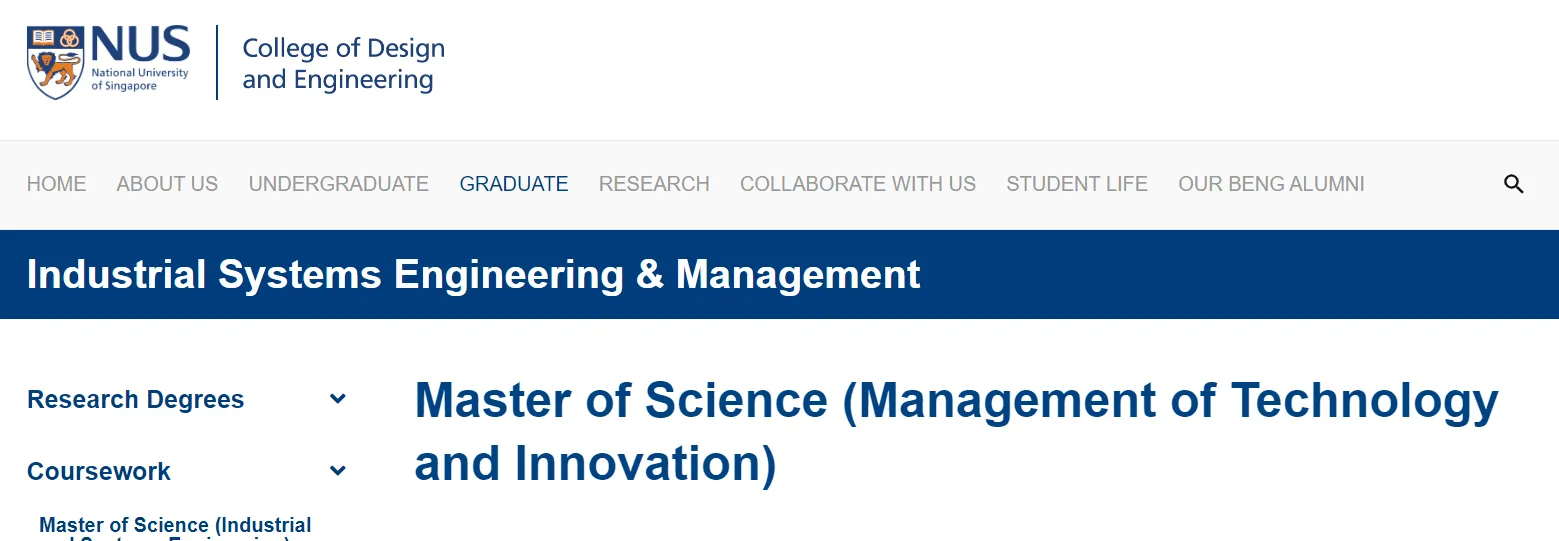Image resolution: width=1559 pixels, height=541 pixels.
Task: Open the search magnifier icon
Action: [1514, 184]
